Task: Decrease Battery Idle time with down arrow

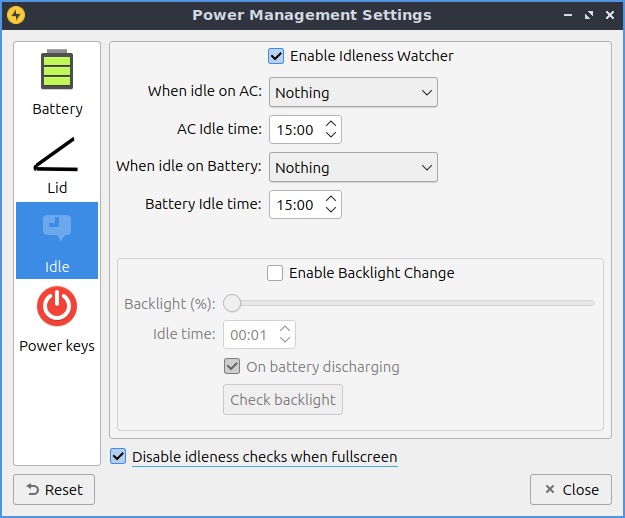Action: coord(332,211)
